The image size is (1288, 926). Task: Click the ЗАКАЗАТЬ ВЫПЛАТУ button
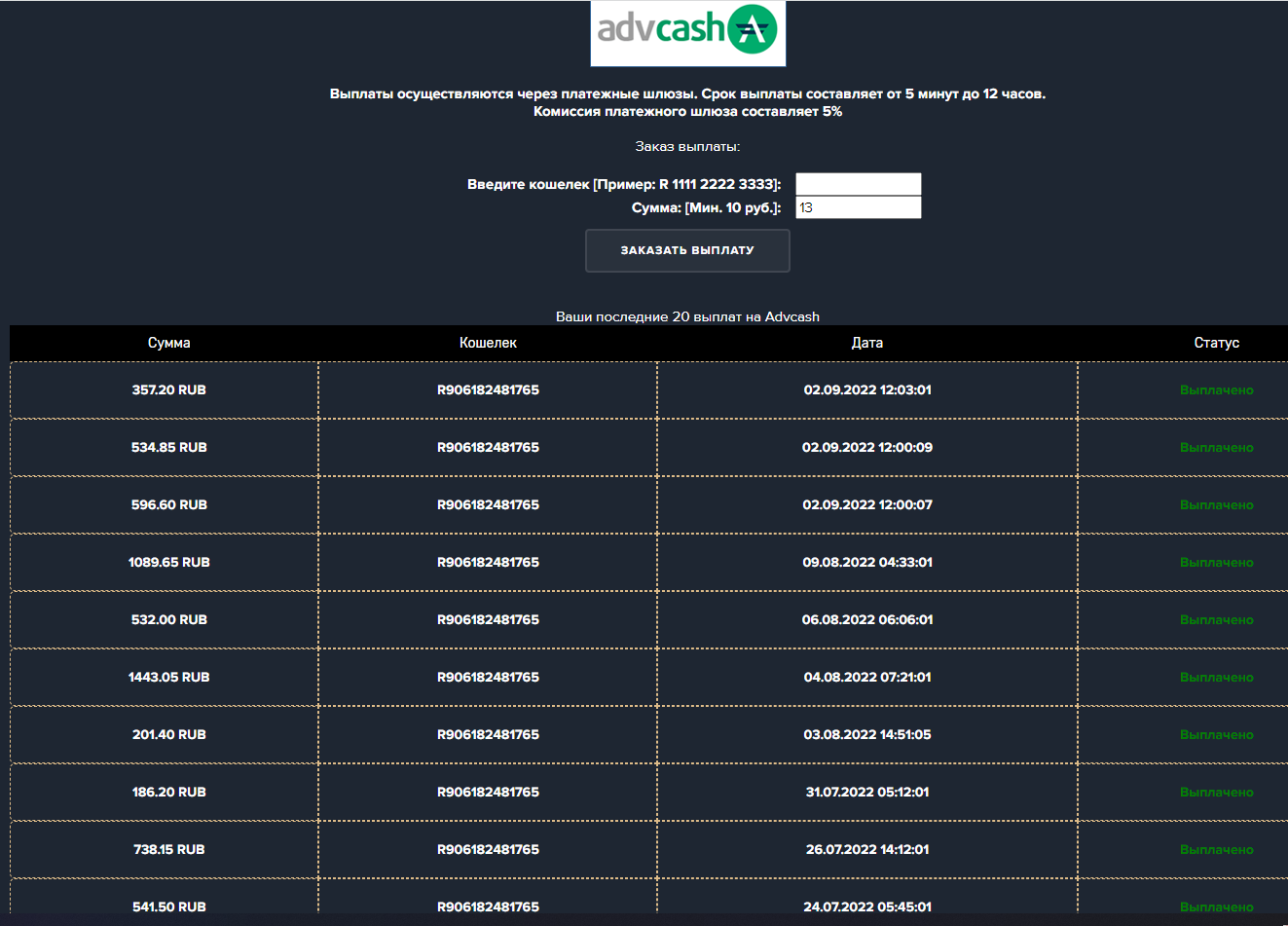click(x=687, y=250)
